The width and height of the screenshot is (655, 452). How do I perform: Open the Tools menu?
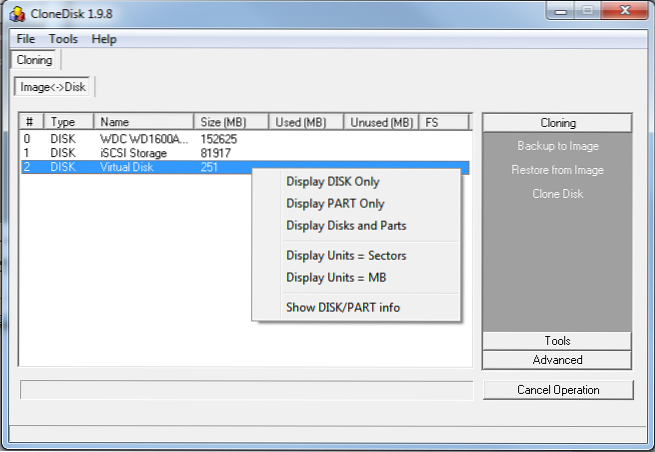63,39
